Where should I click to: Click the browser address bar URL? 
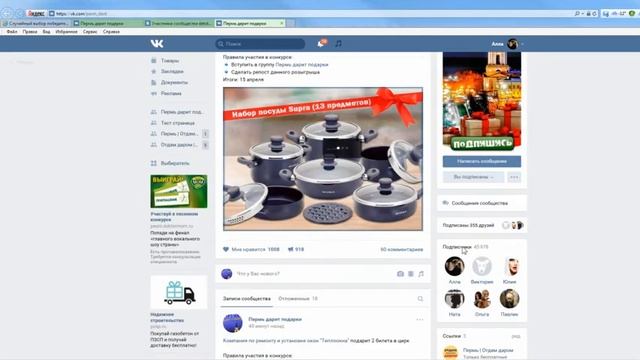click(82, 13)
